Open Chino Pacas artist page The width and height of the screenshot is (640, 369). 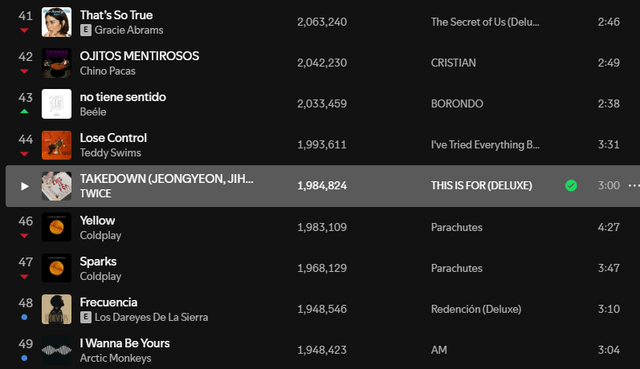point(108,71)
